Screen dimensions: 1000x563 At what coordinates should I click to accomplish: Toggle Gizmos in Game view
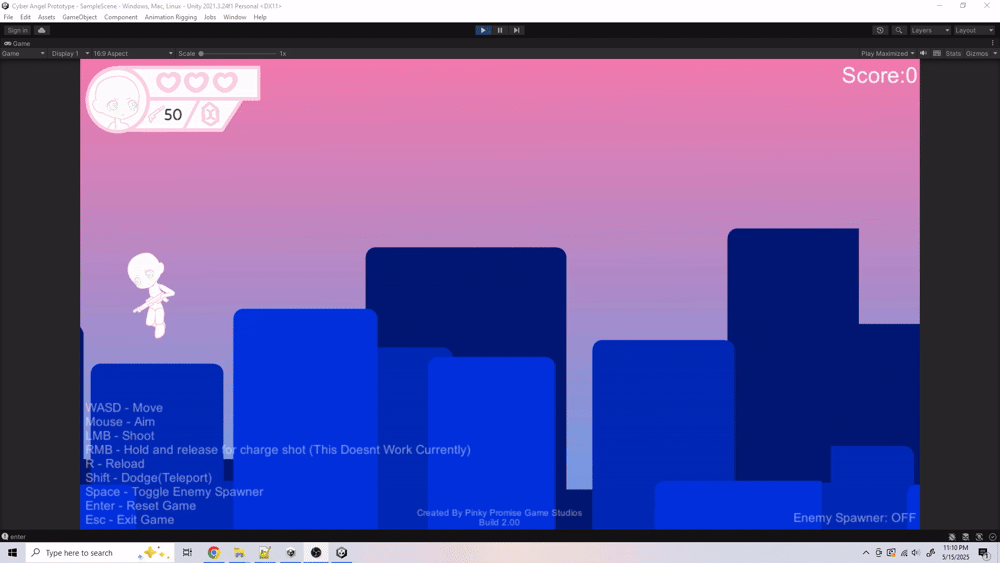pos(976,54)
